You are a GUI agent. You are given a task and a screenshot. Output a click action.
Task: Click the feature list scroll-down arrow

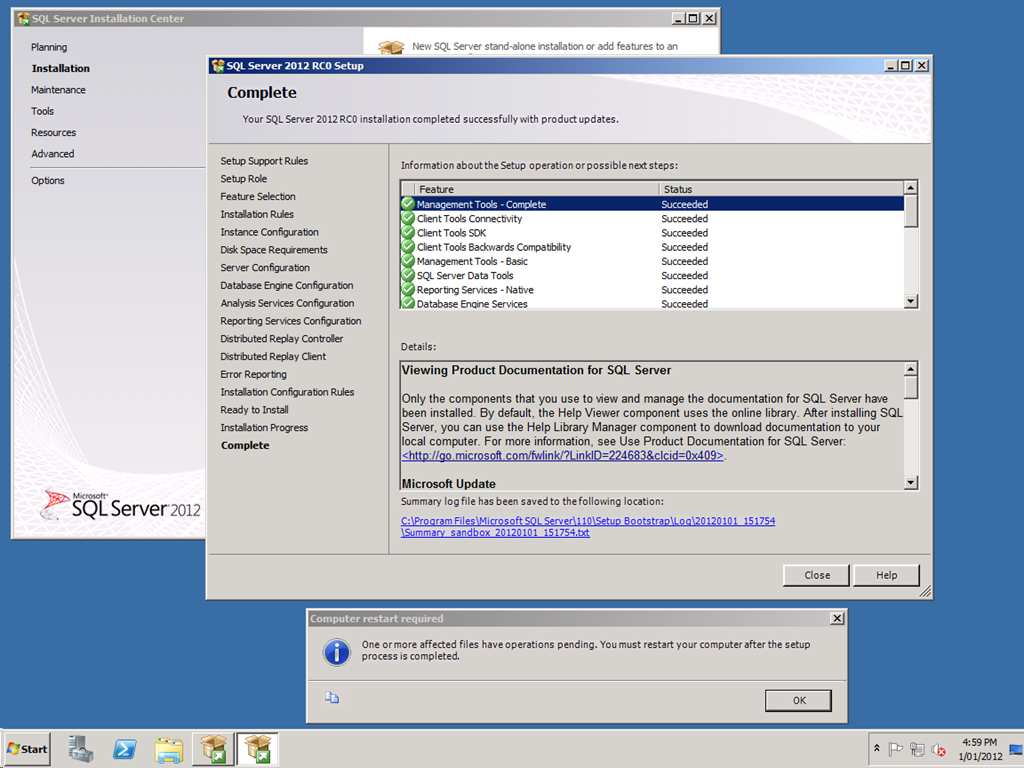tap(910, 301)
